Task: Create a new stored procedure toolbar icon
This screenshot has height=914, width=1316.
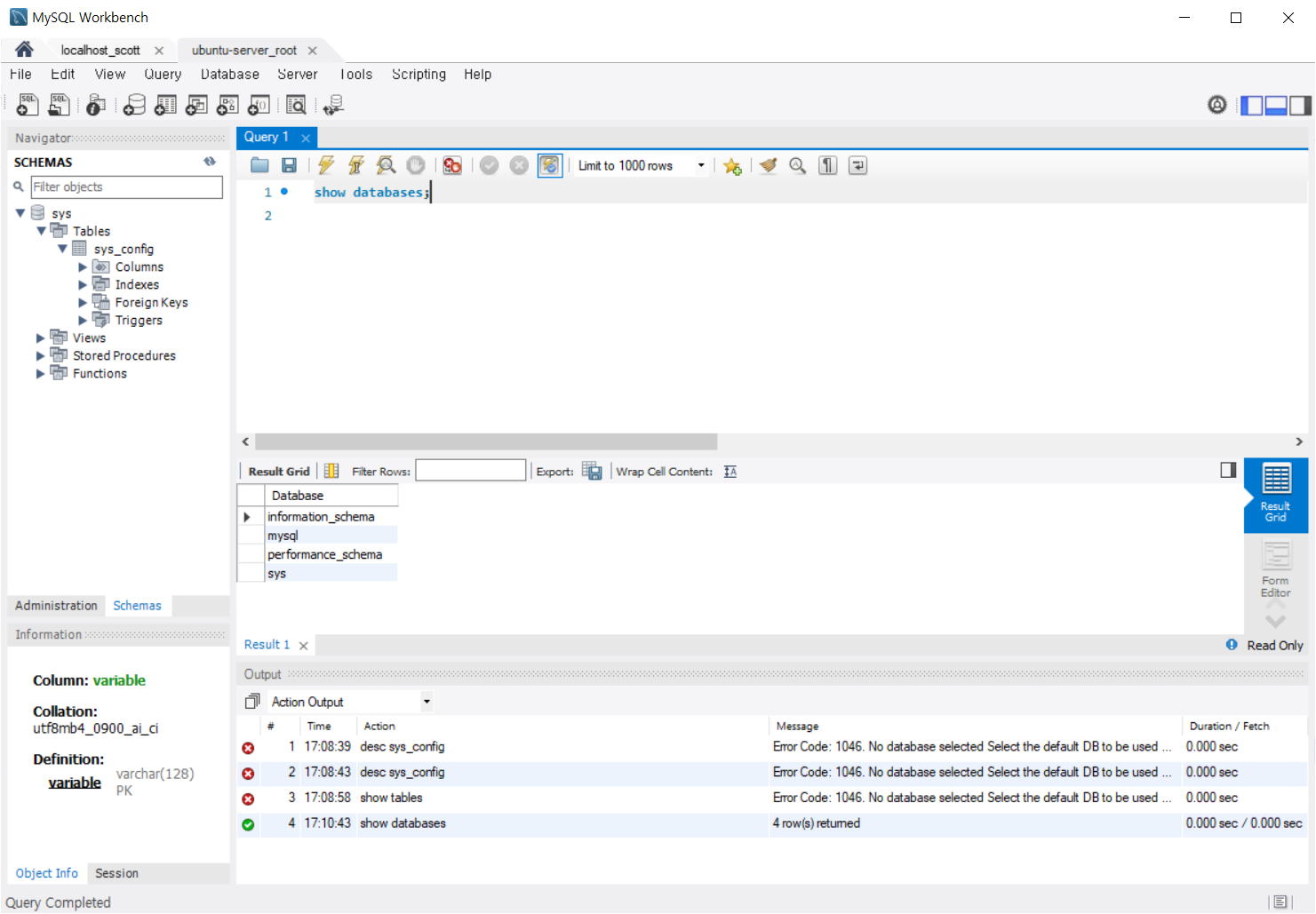Action: [x=227, y=105]
